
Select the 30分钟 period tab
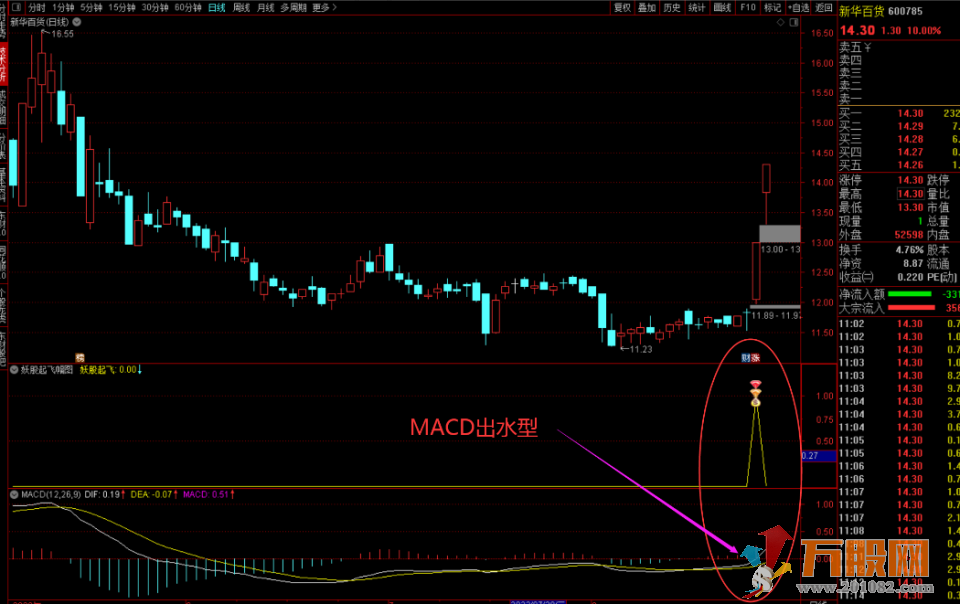(155, 7)
